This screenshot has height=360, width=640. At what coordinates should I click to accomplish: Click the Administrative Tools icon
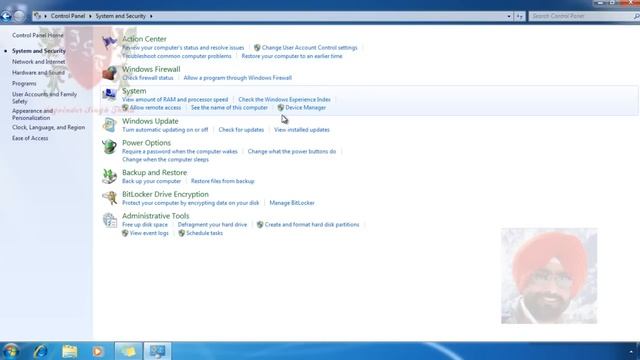[109, 220]
